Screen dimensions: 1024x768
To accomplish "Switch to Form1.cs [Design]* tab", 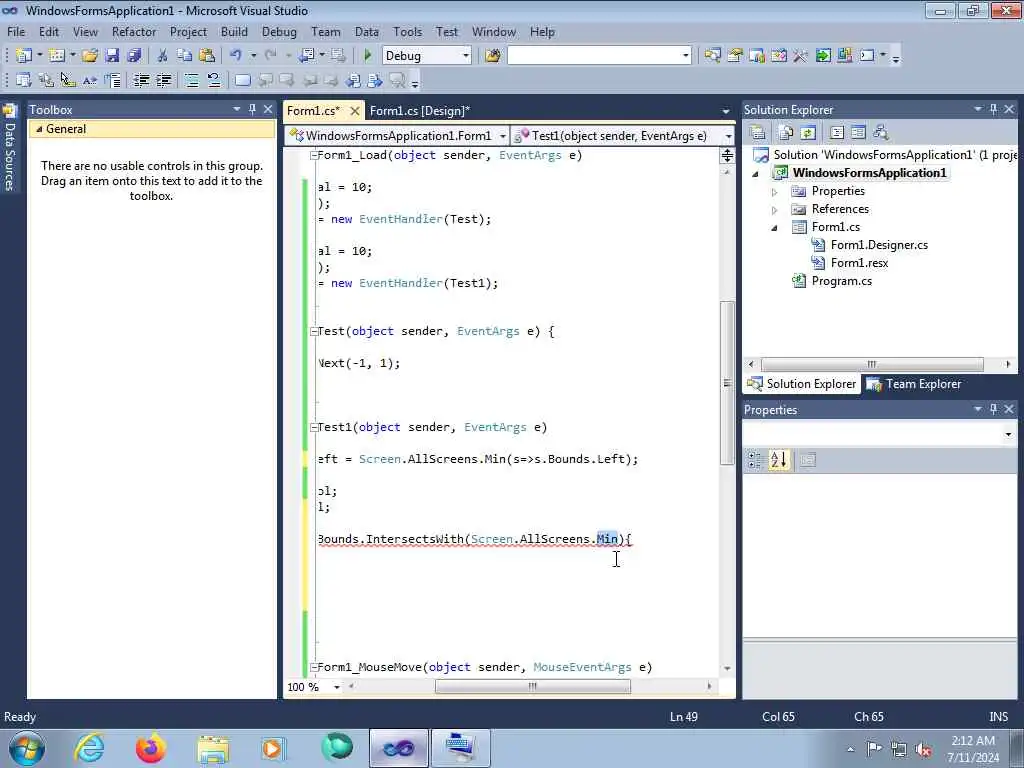I will click(419, 110).
